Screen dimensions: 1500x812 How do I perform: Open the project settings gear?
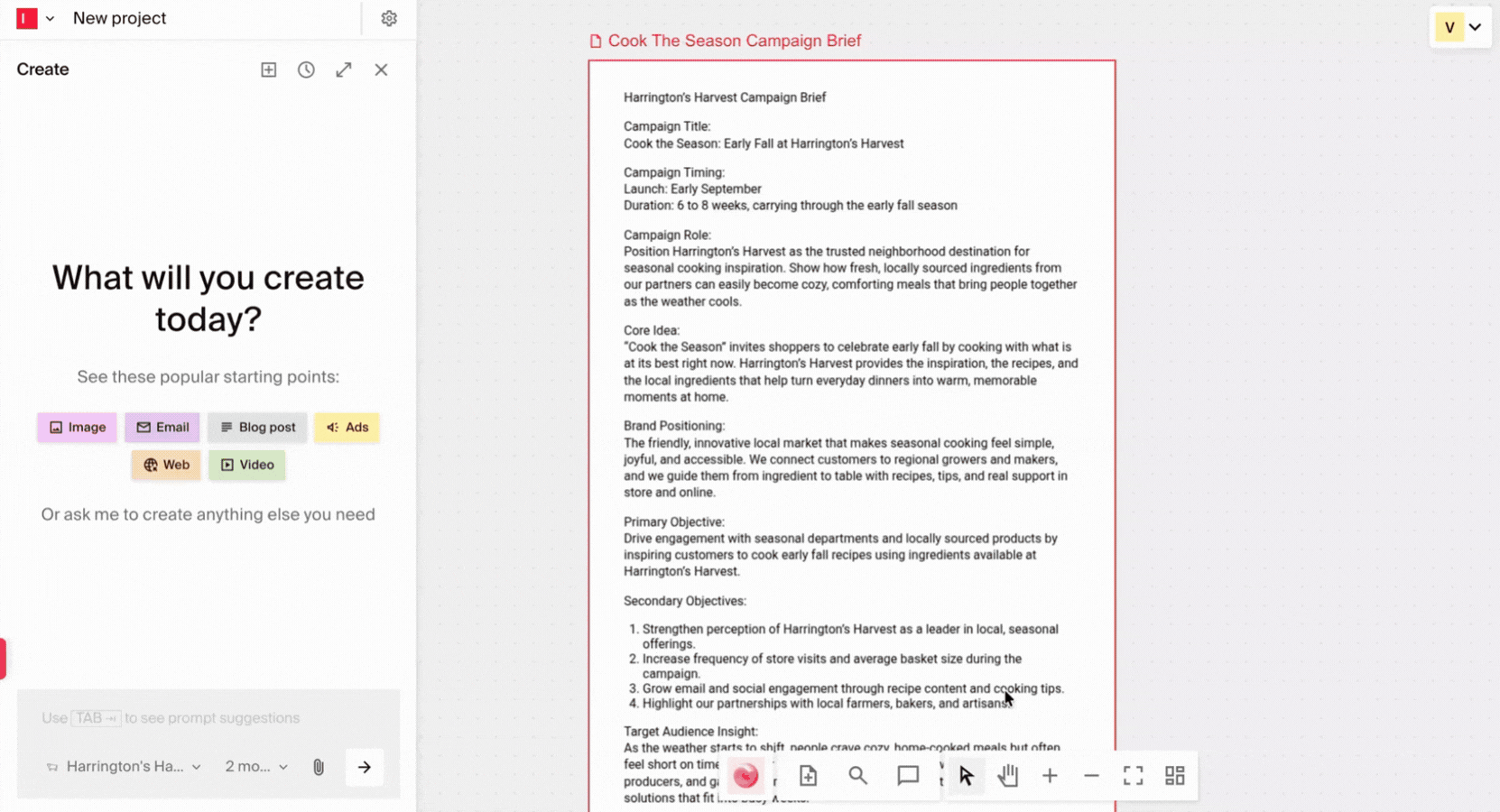(x=389, y=18)
